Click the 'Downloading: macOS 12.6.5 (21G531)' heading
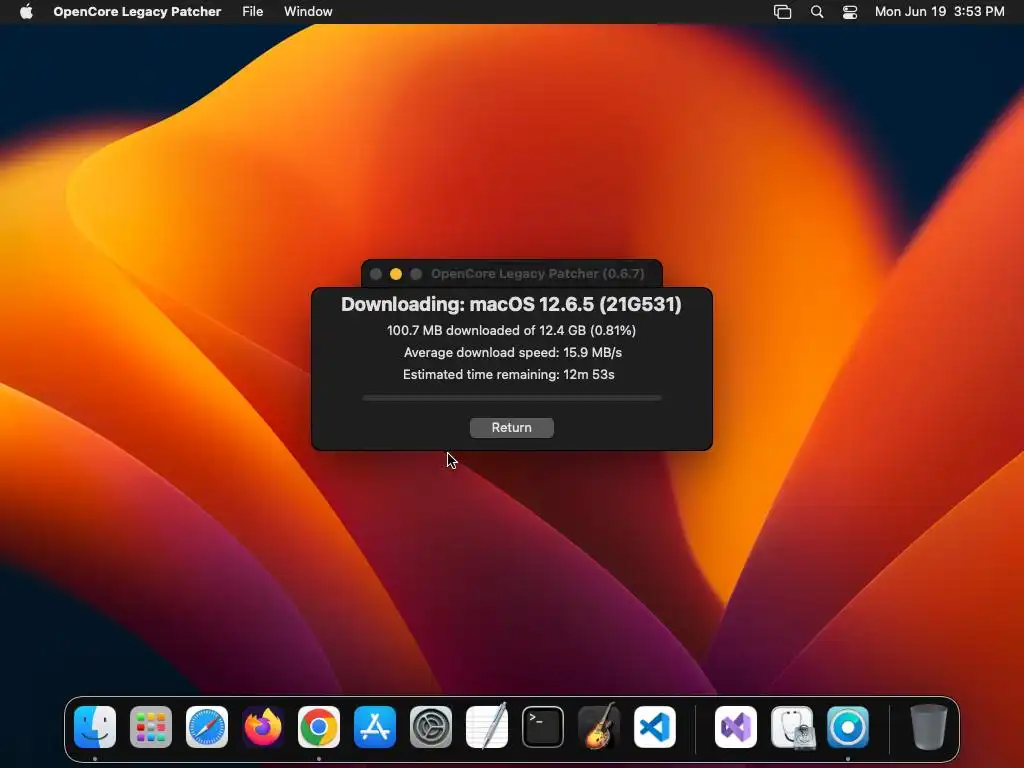Image resolution: width=1024 pixels, height=768 pixels. click(511, 304)
